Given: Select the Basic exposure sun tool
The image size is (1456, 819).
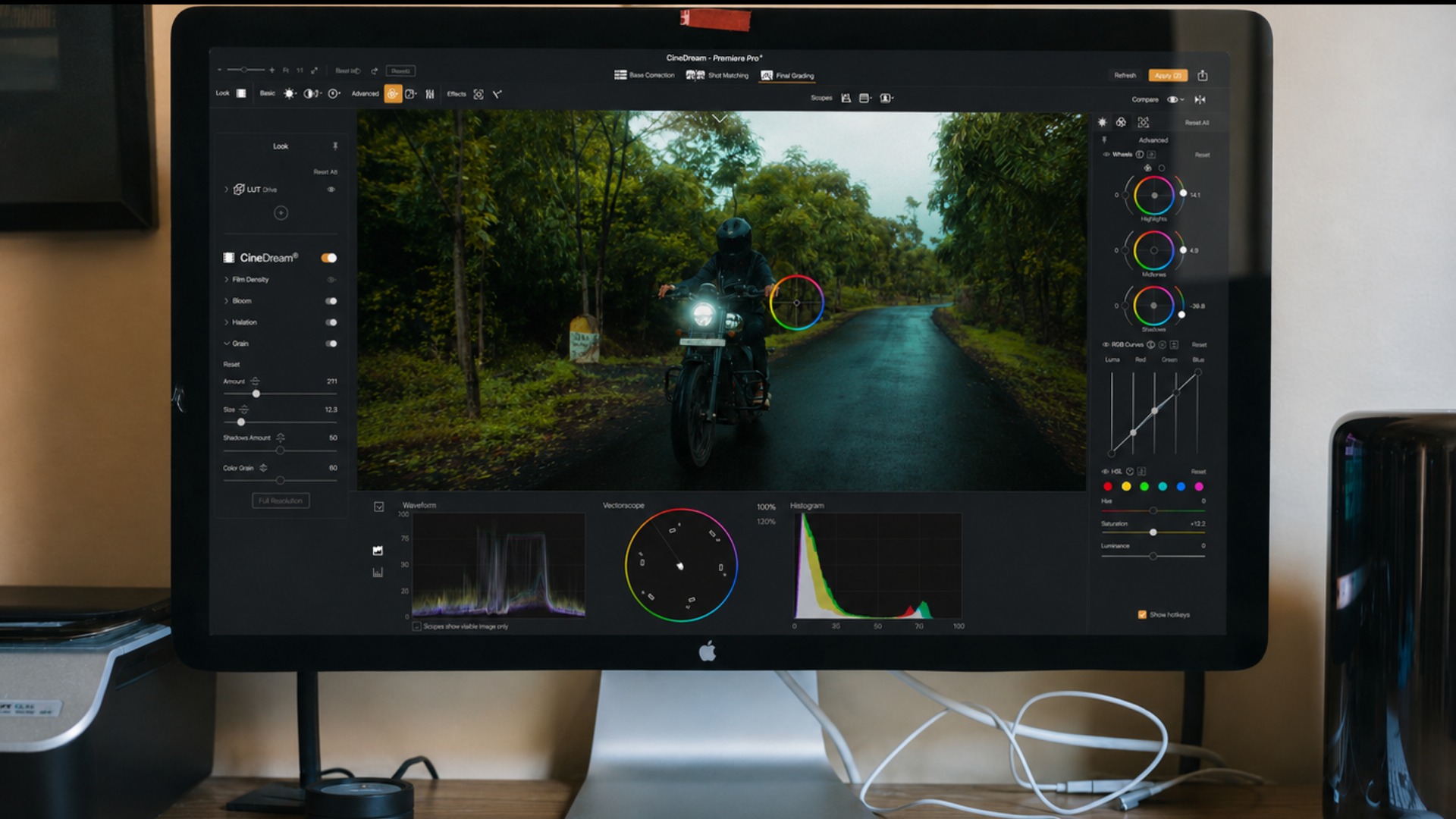Looking at the screenshot, I should click(x=289, y=94).
